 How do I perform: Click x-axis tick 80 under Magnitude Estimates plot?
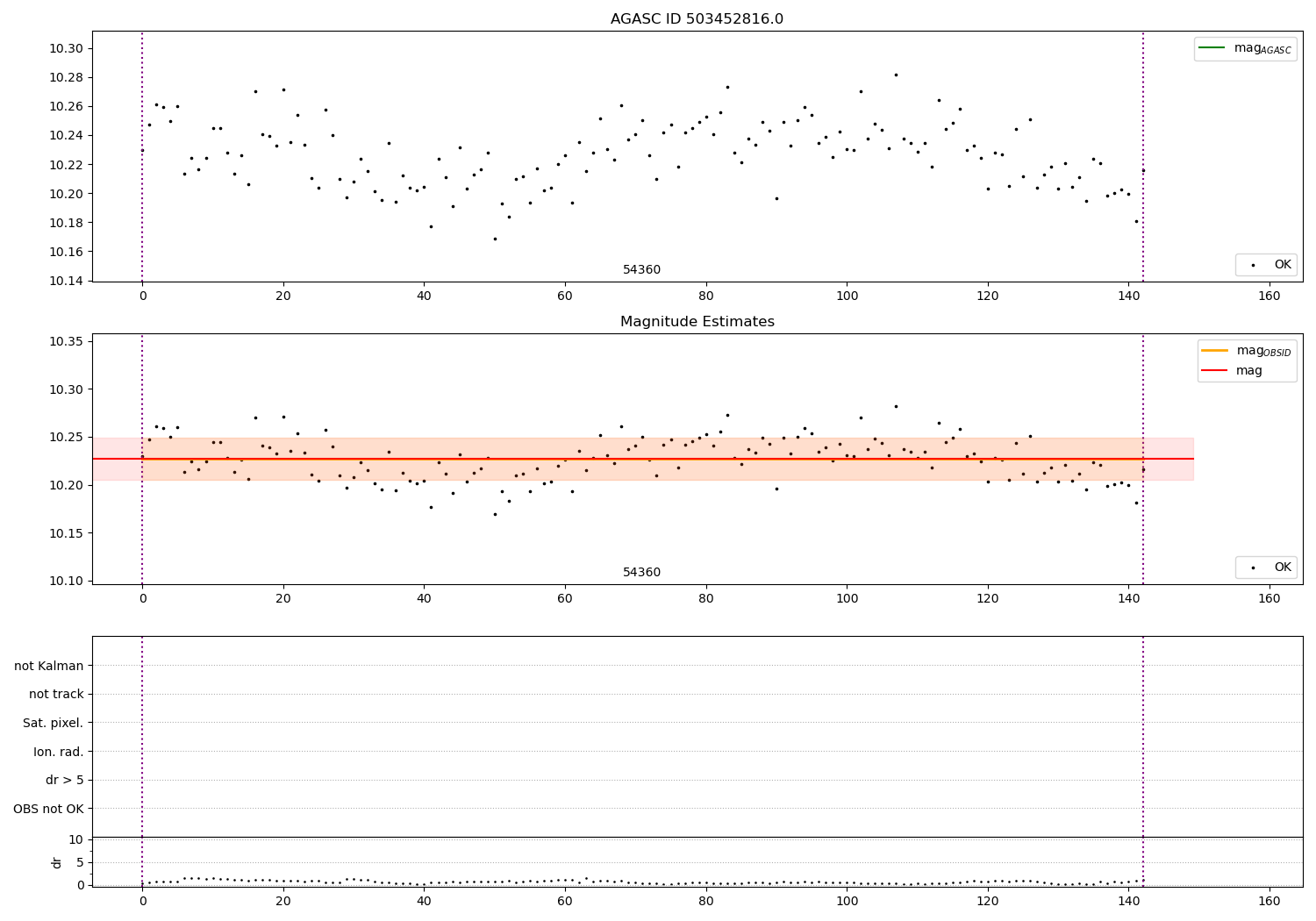[x=705, y=599]
